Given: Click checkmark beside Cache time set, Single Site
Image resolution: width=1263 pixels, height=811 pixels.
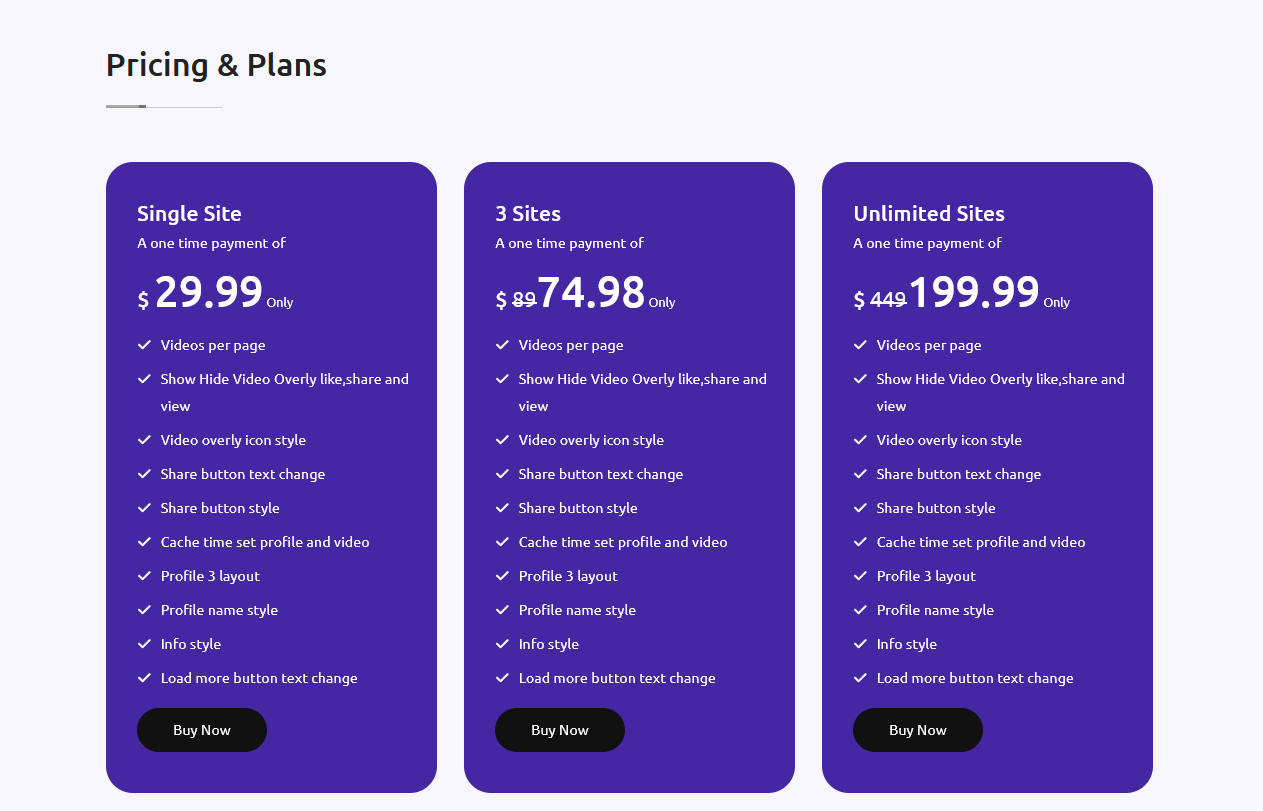Looking at the screenshot, I should pos(144,542).
